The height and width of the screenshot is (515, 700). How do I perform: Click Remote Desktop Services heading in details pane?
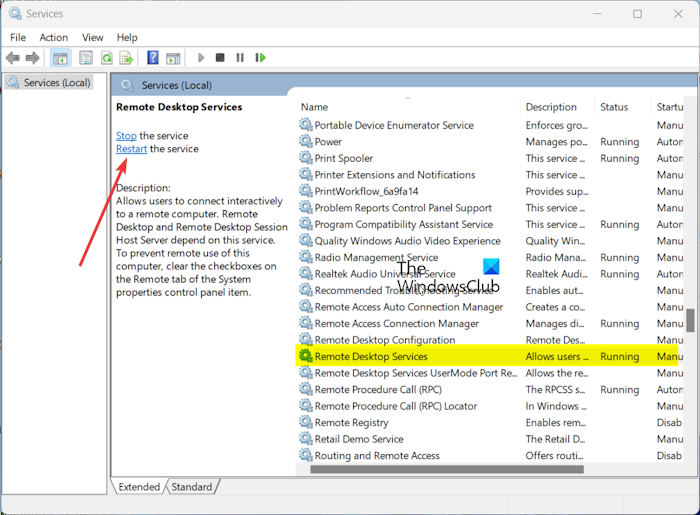(x=179, y=107)
